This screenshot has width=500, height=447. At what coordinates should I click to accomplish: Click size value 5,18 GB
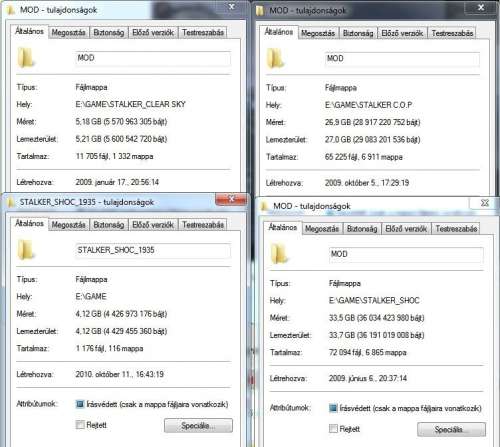coord(121,122)
